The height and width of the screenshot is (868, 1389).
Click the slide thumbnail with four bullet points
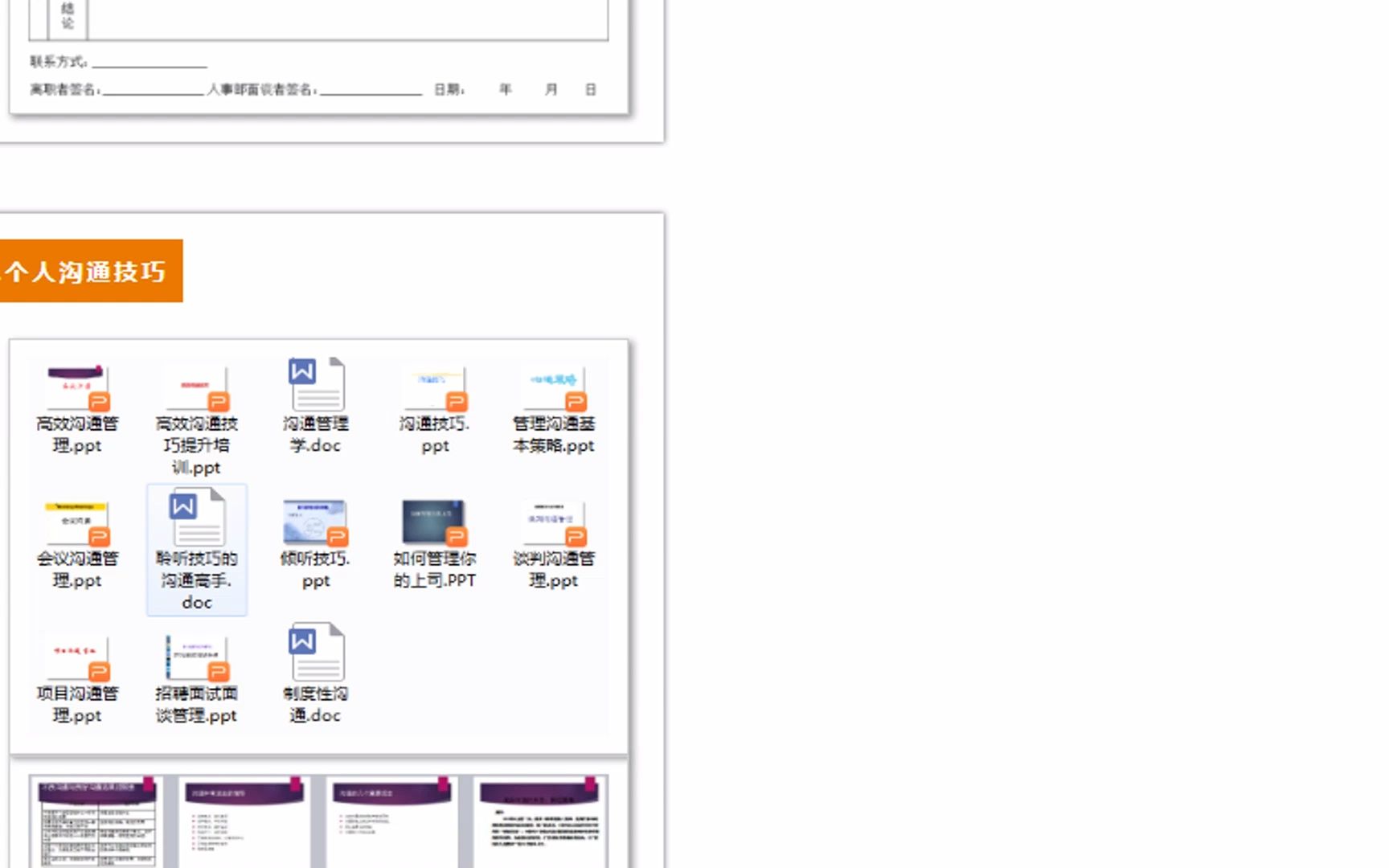(392, 821)
